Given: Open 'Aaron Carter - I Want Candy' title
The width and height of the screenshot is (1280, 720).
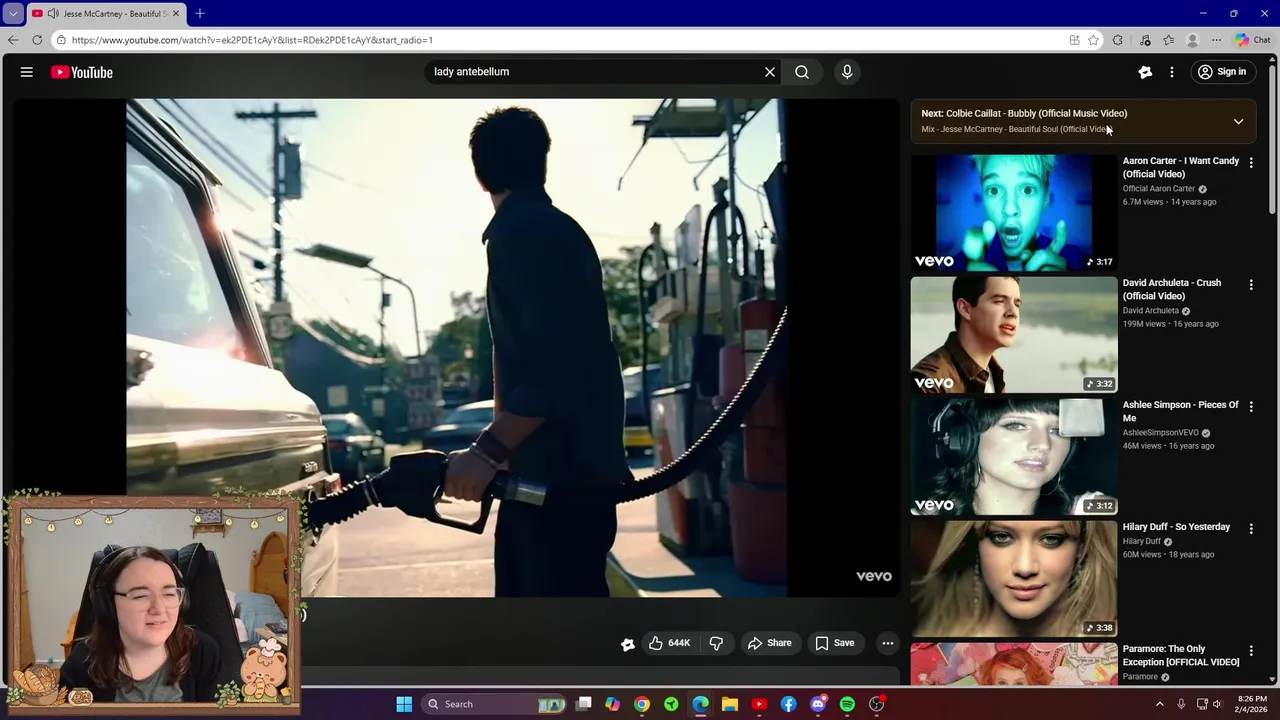Looking at the screenshot, I should point(1181,167).
